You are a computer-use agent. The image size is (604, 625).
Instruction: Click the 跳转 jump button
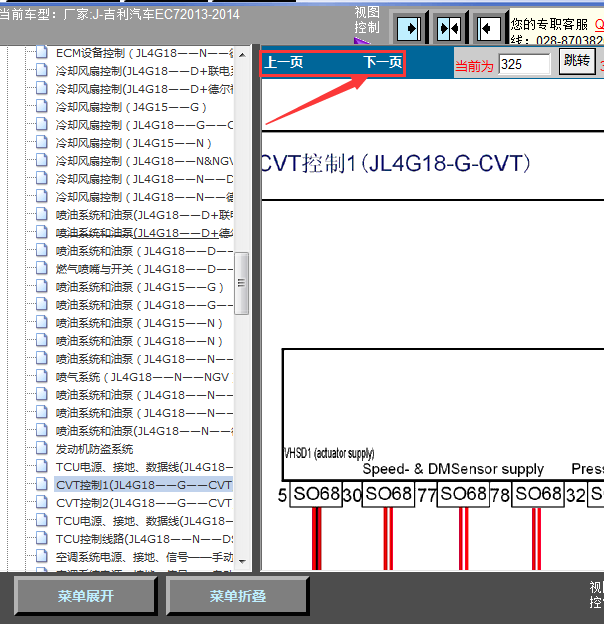pos(577,61)
